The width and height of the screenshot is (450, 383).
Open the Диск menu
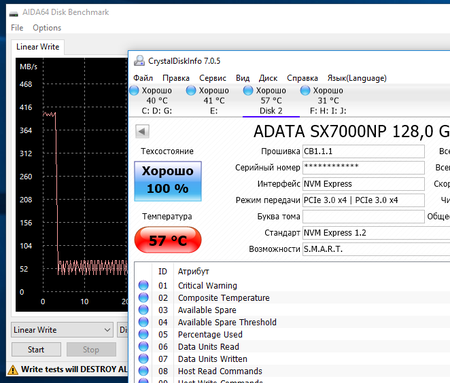[268, 78]
